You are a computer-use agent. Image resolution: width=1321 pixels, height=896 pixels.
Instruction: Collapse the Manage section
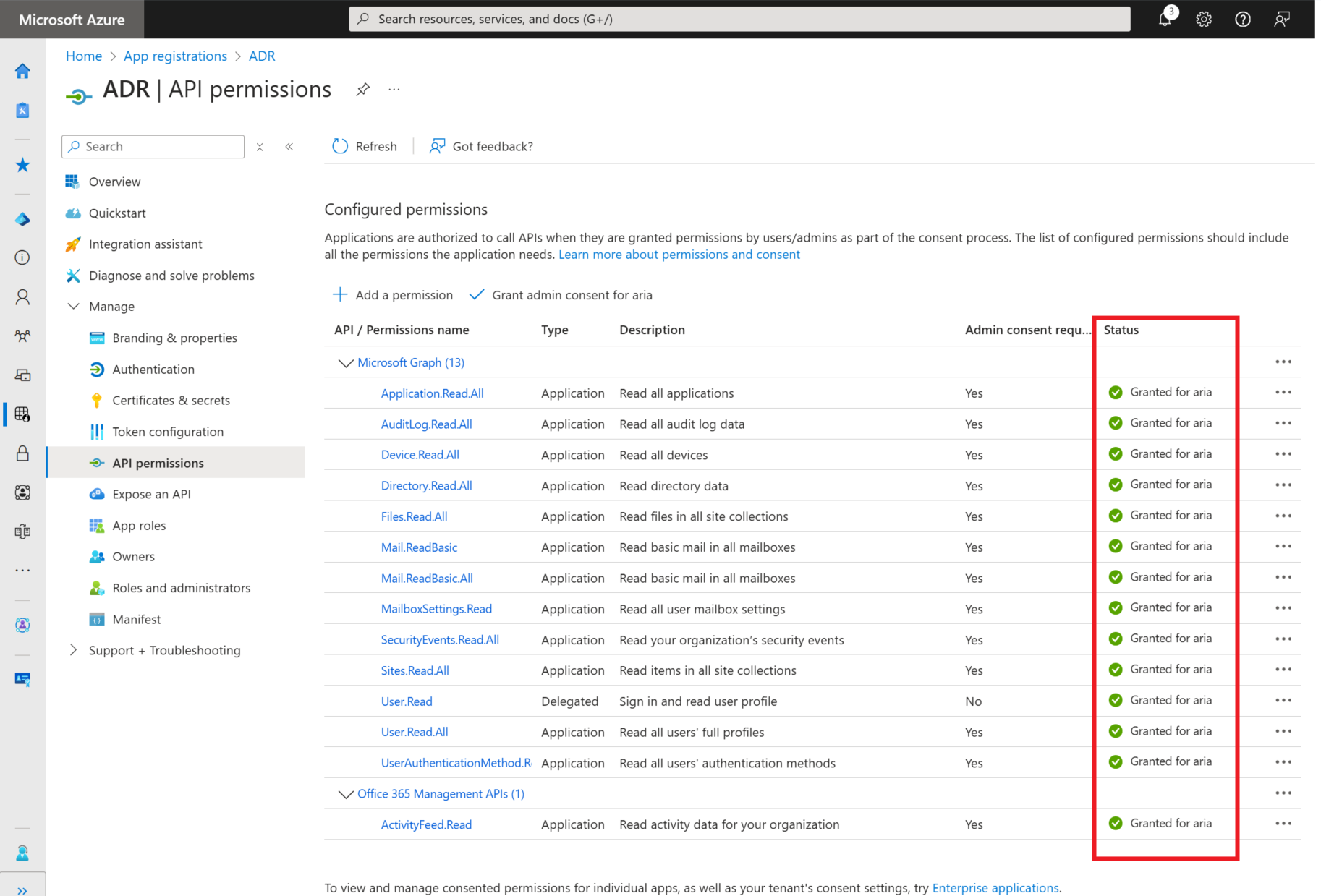tap(73, 307)
